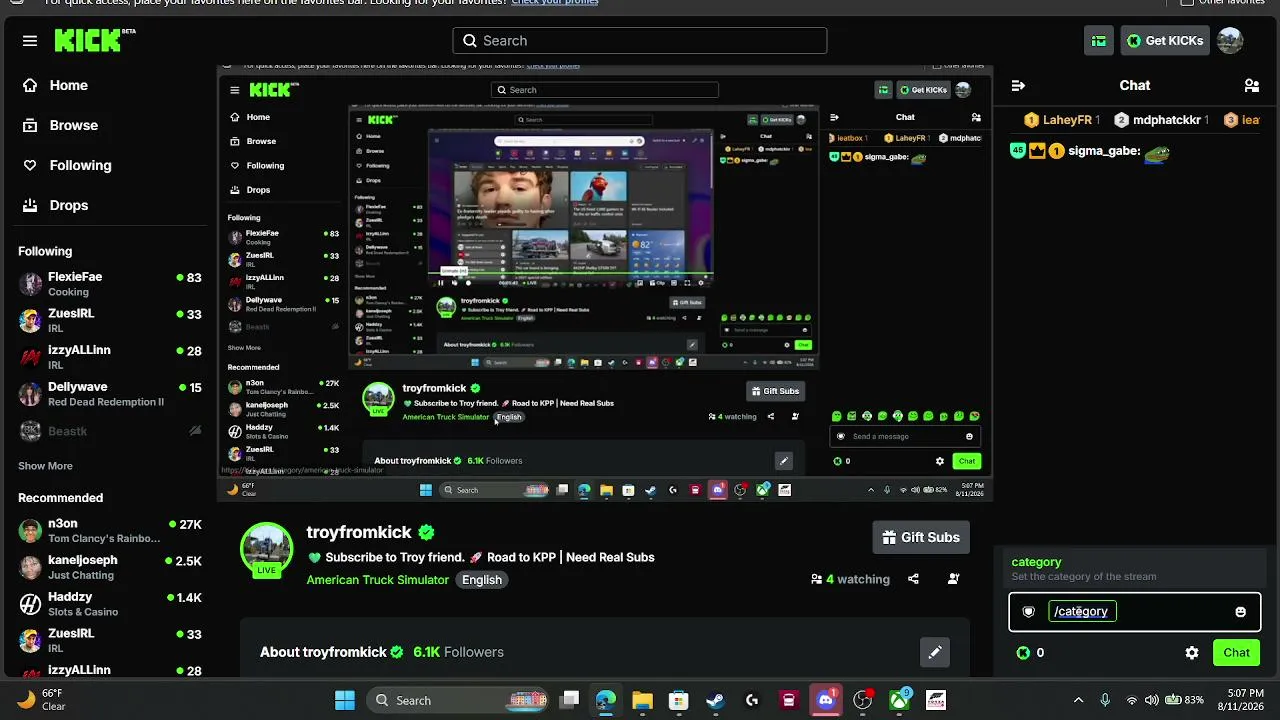Open offline channel Beastk in Following
Screen dimensions: 1280x720
[110, 431]
